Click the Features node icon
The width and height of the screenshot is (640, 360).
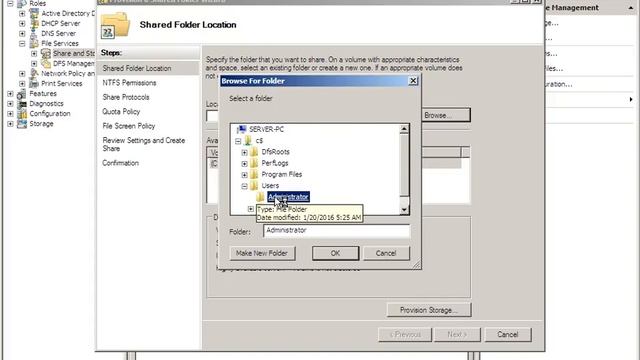(x=22, y=93)
